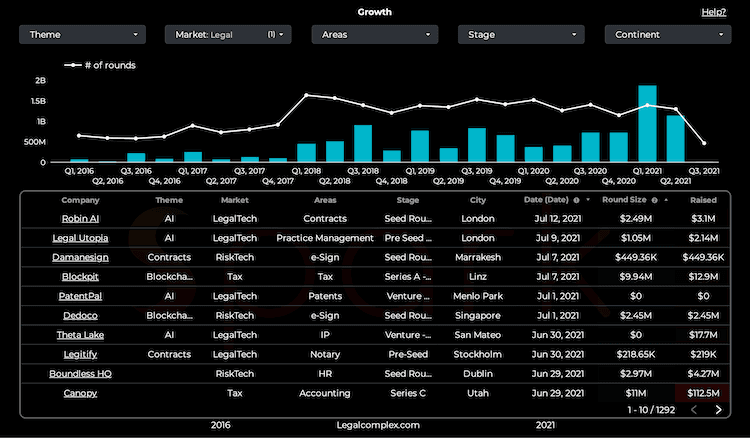Click sort arrow on Date column
The width and height of the screenshot is (750, 438).
[x=588, y=200]
